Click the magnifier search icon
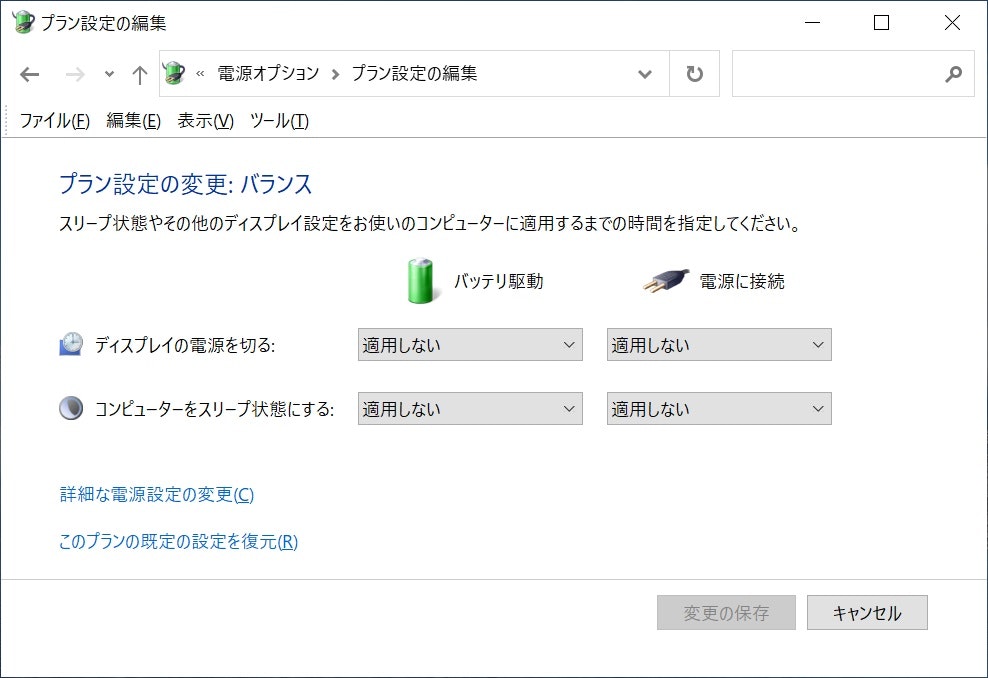 [953, 74]
